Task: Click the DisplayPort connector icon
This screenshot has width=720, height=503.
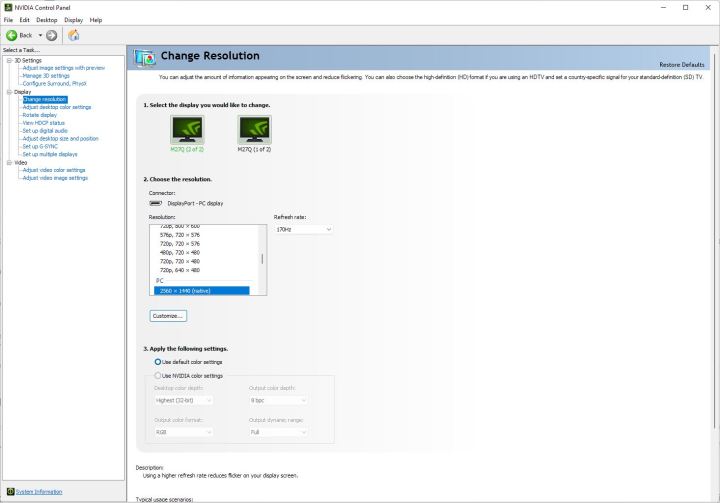Action: (x=156, y=203)
